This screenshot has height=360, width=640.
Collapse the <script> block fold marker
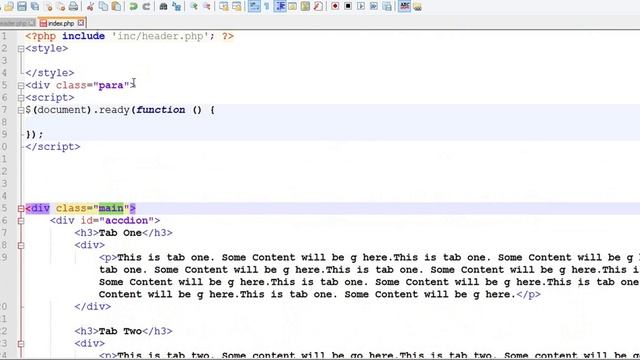[x=21, y=98]
